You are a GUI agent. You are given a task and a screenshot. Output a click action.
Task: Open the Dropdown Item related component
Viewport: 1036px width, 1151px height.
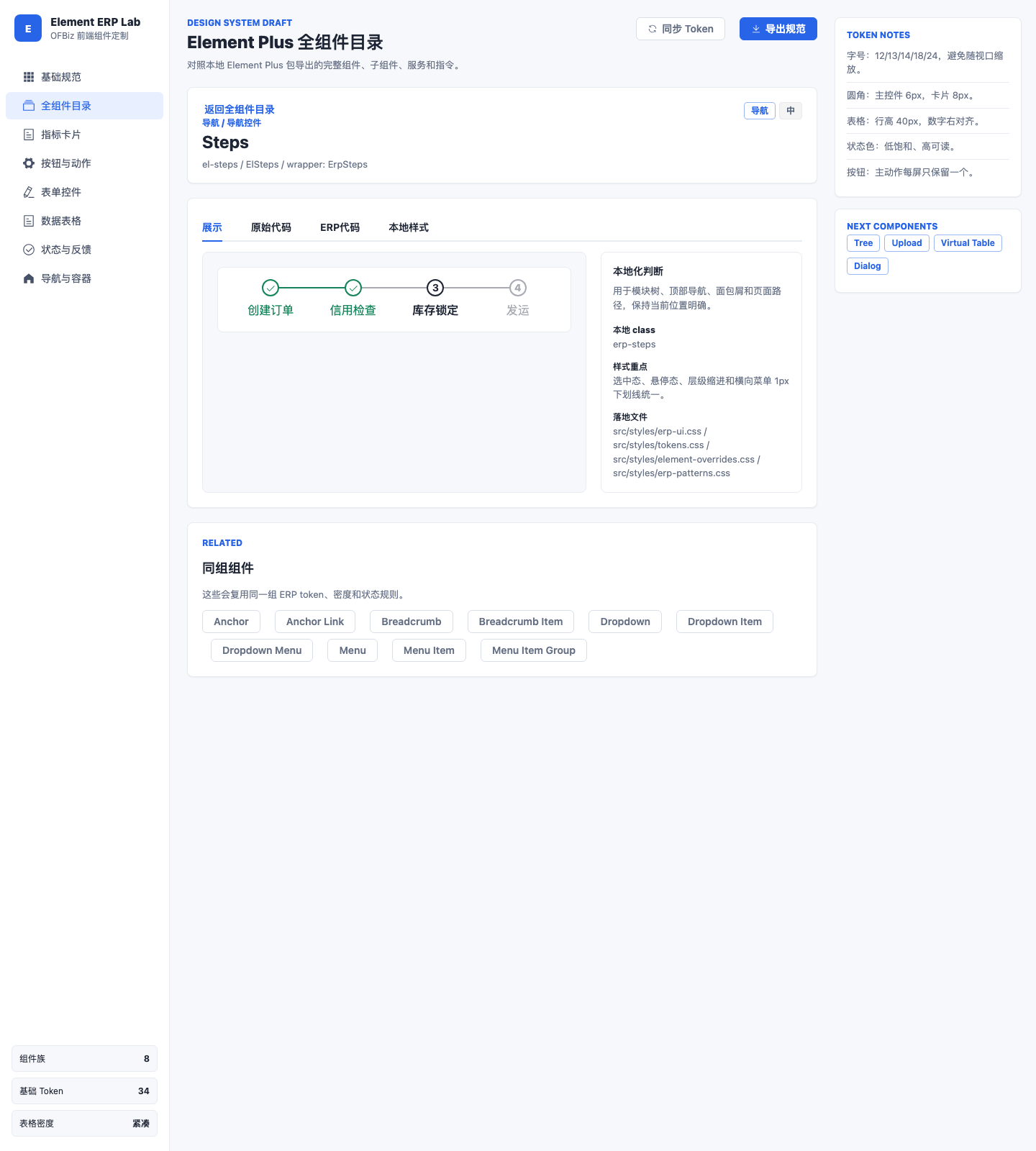click(724, 622)
